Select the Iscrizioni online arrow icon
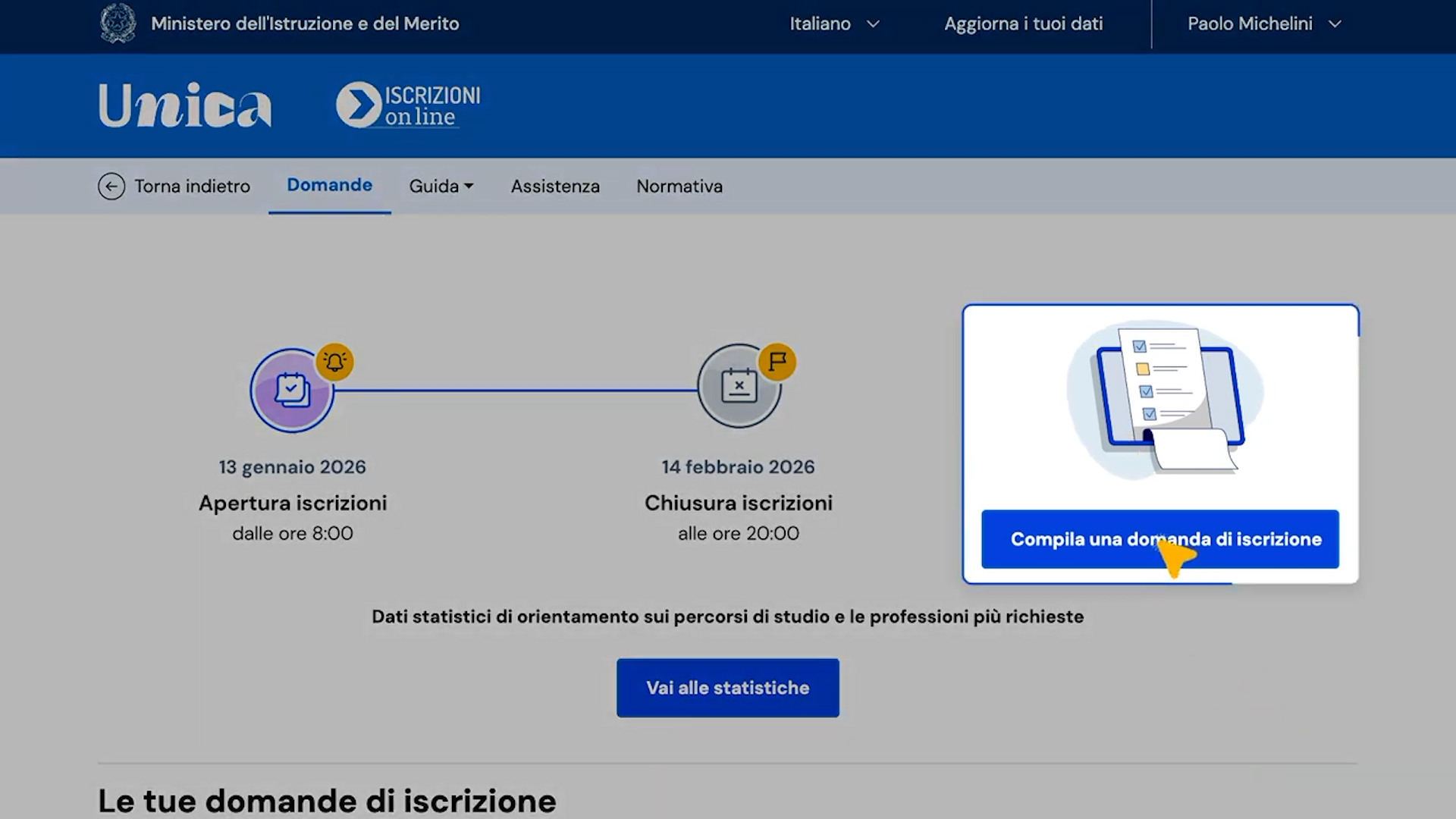The image size is (1456, 819). (x=359, y=103)
